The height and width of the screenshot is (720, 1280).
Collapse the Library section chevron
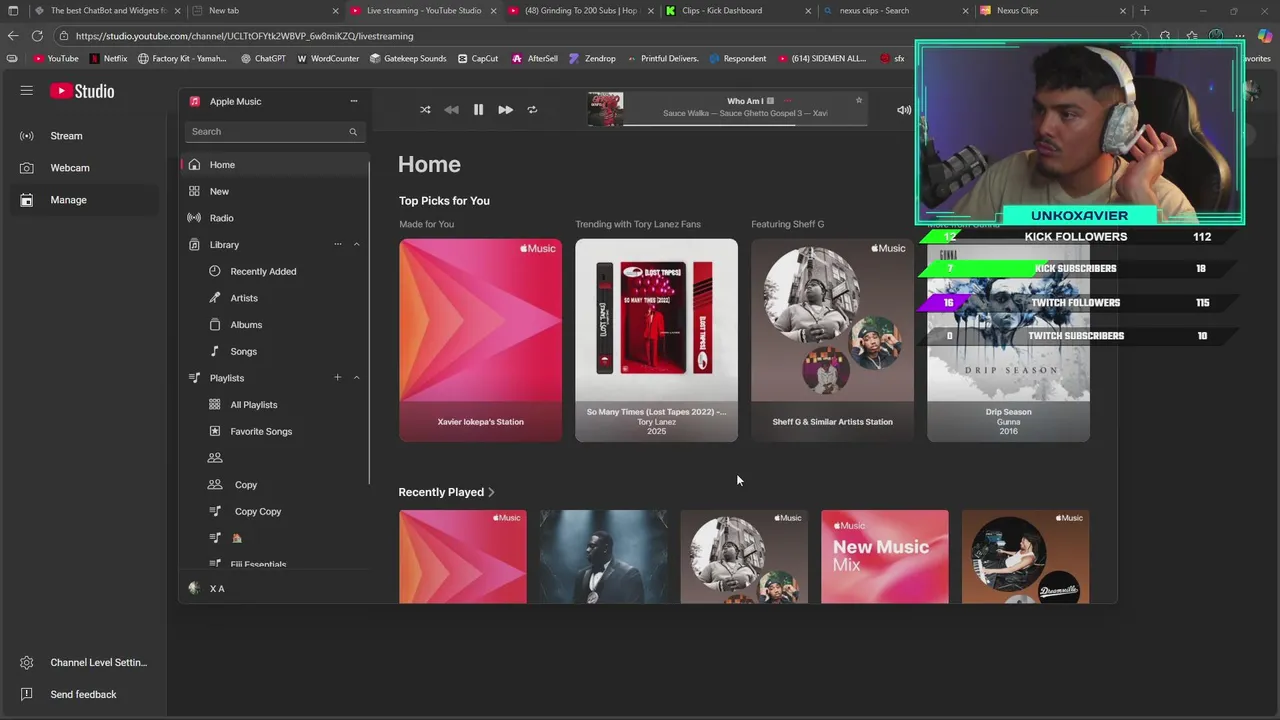tap(356, 245)
